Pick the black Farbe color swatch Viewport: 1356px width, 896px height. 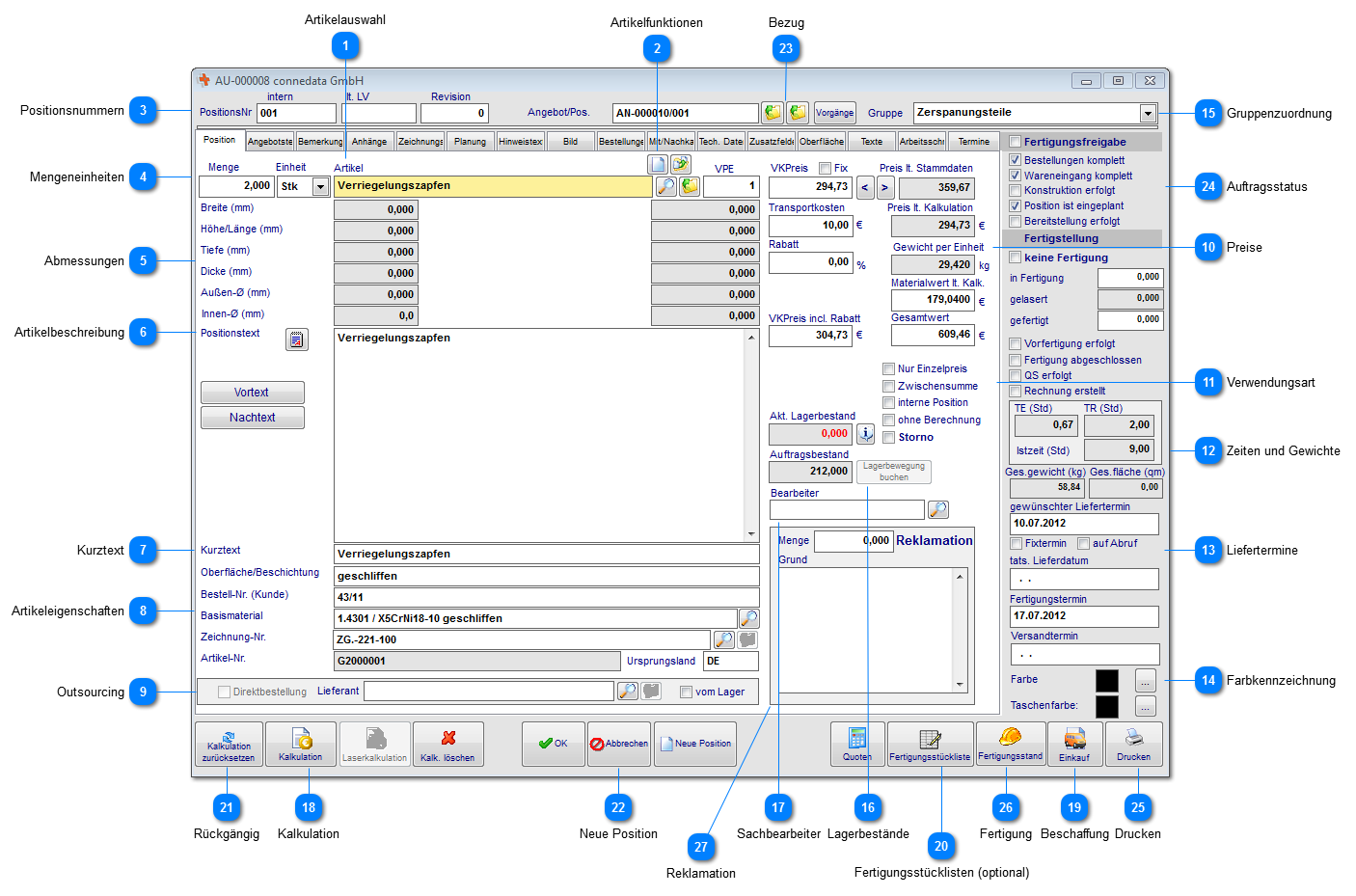(1107, 680)
